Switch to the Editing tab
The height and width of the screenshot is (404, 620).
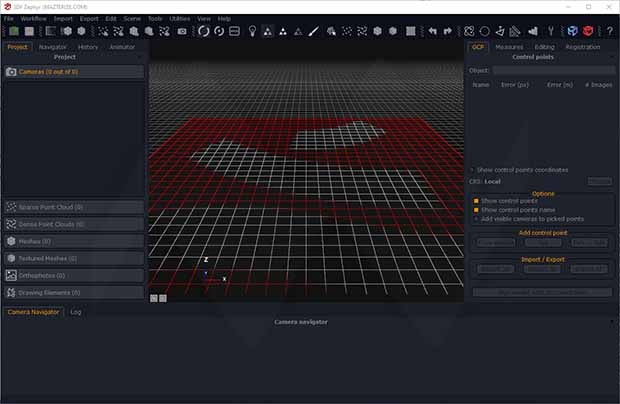tap(544, 47)
